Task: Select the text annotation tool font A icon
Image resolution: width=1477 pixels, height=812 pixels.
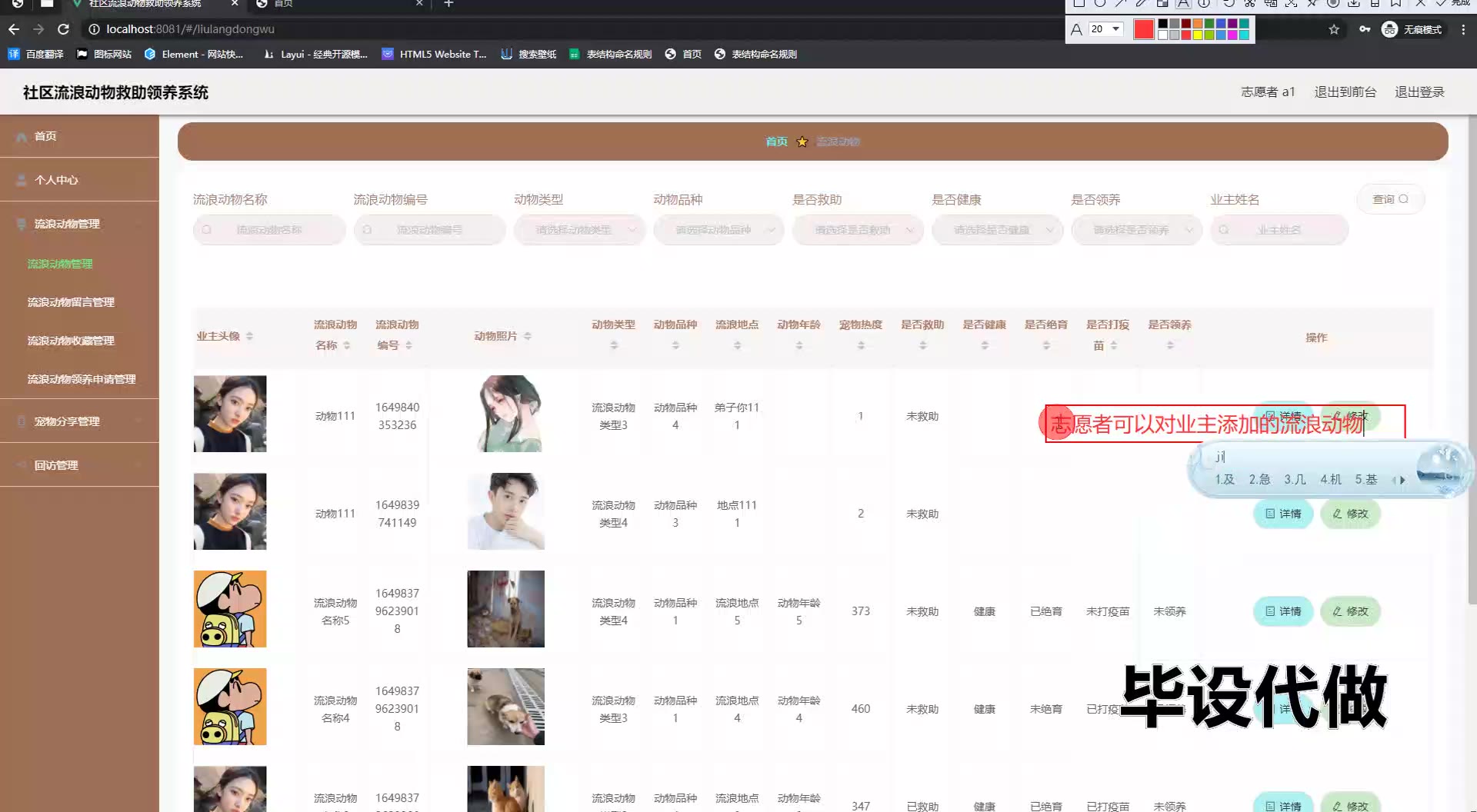Action: [1076, 29]
